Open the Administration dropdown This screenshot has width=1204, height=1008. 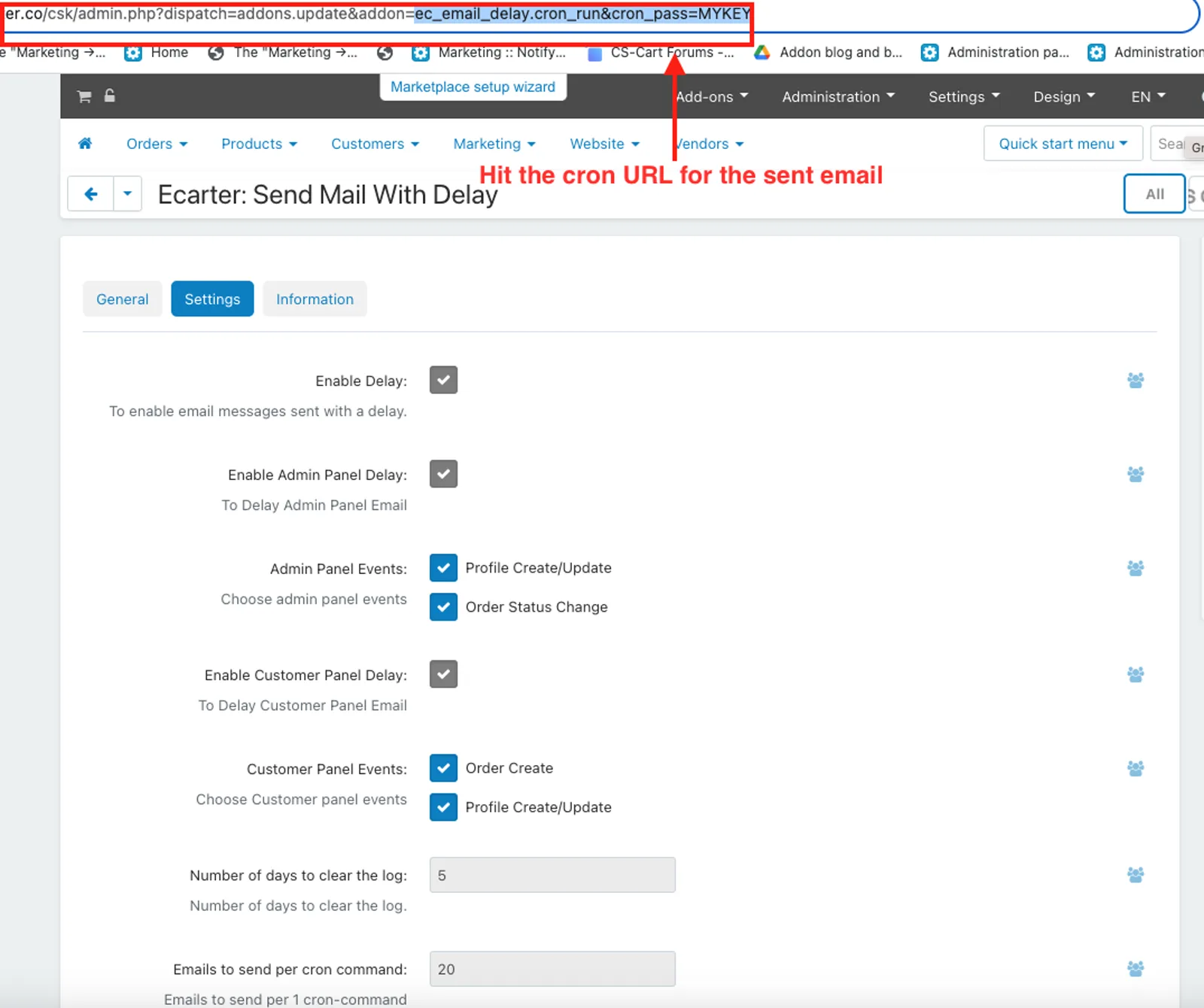pyautogui.click(x=838, y=97)
